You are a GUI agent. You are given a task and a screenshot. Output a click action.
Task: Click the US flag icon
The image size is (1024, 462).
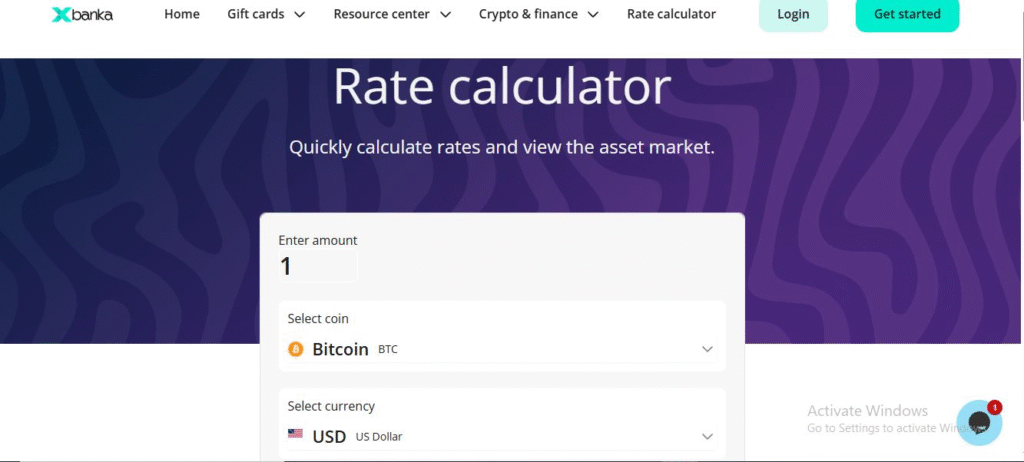(295, 434)
